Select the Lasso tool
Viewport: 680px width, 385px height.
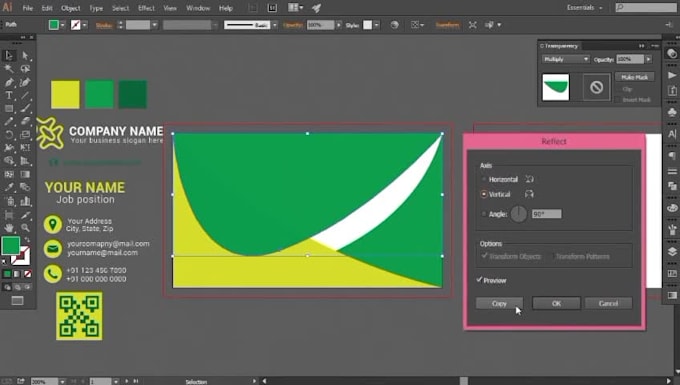pyautogui.click(x=25, y=69)
